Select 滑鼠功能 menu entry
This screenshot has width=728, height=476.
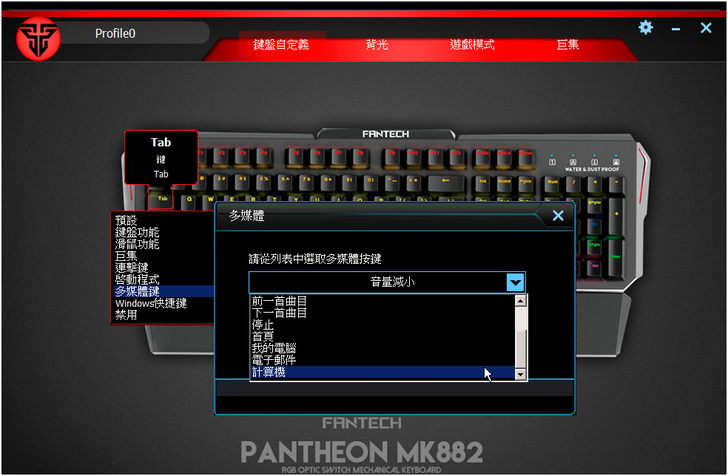pyautogui.click(x=162, y=244)
